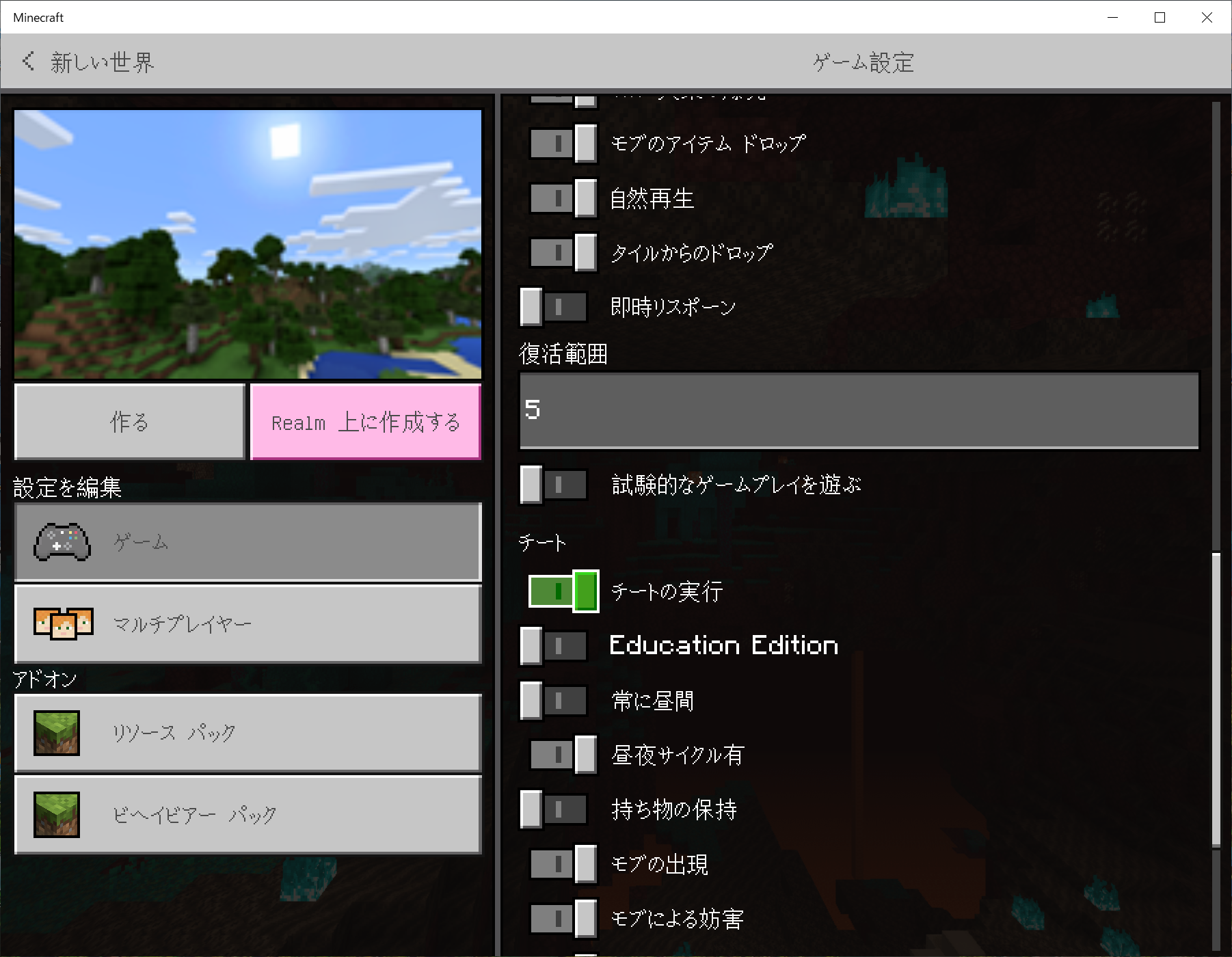Image resolution: width=1232 pixels, height=957 pixels.
Task: Toggle the モブの出現 switch
Action: pos(564,864)
